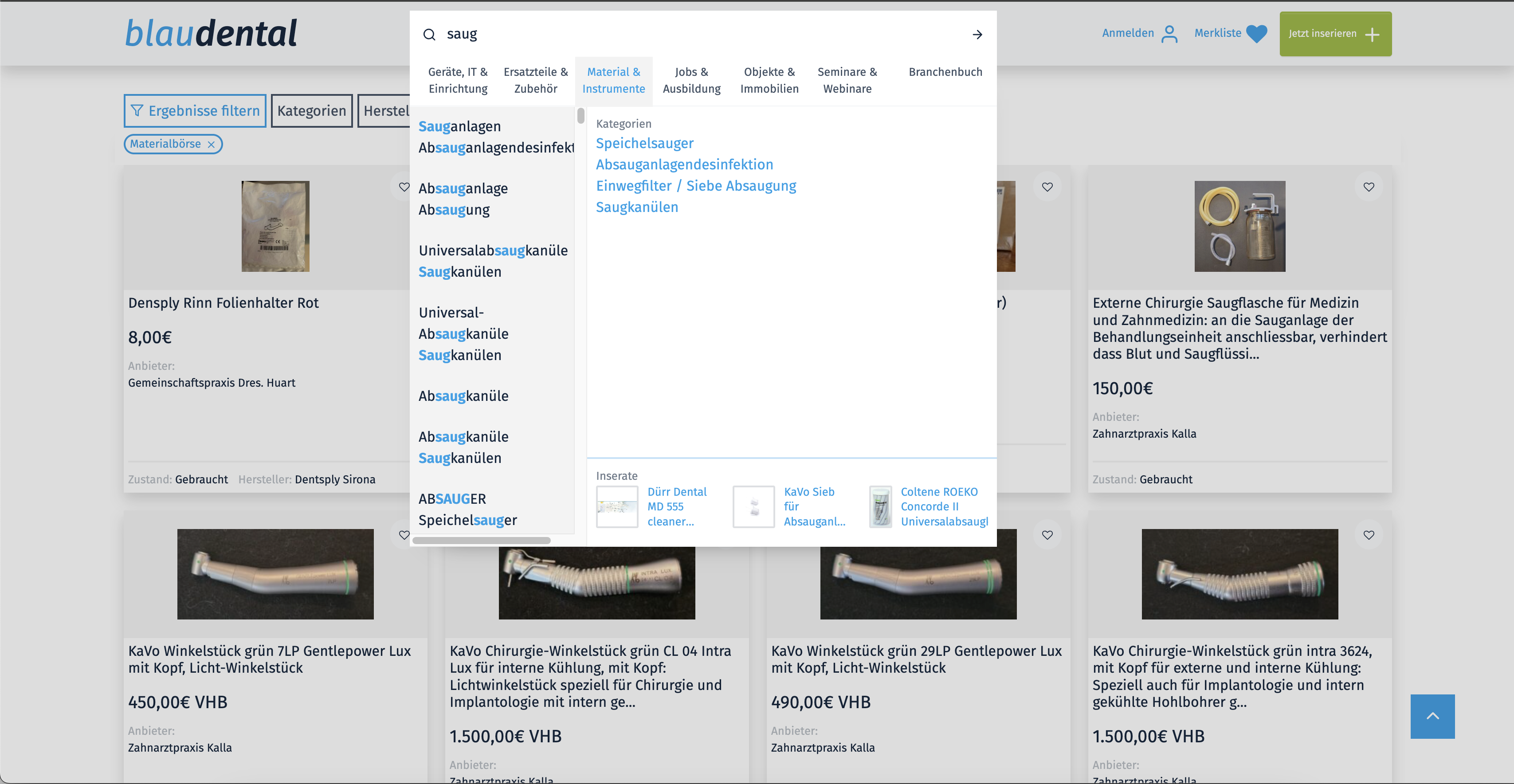The width and height of the screenshot is (1514, 784).
Task: Click the plus icon in Jetzt inserieren
Action: [x=1373, y=34]
